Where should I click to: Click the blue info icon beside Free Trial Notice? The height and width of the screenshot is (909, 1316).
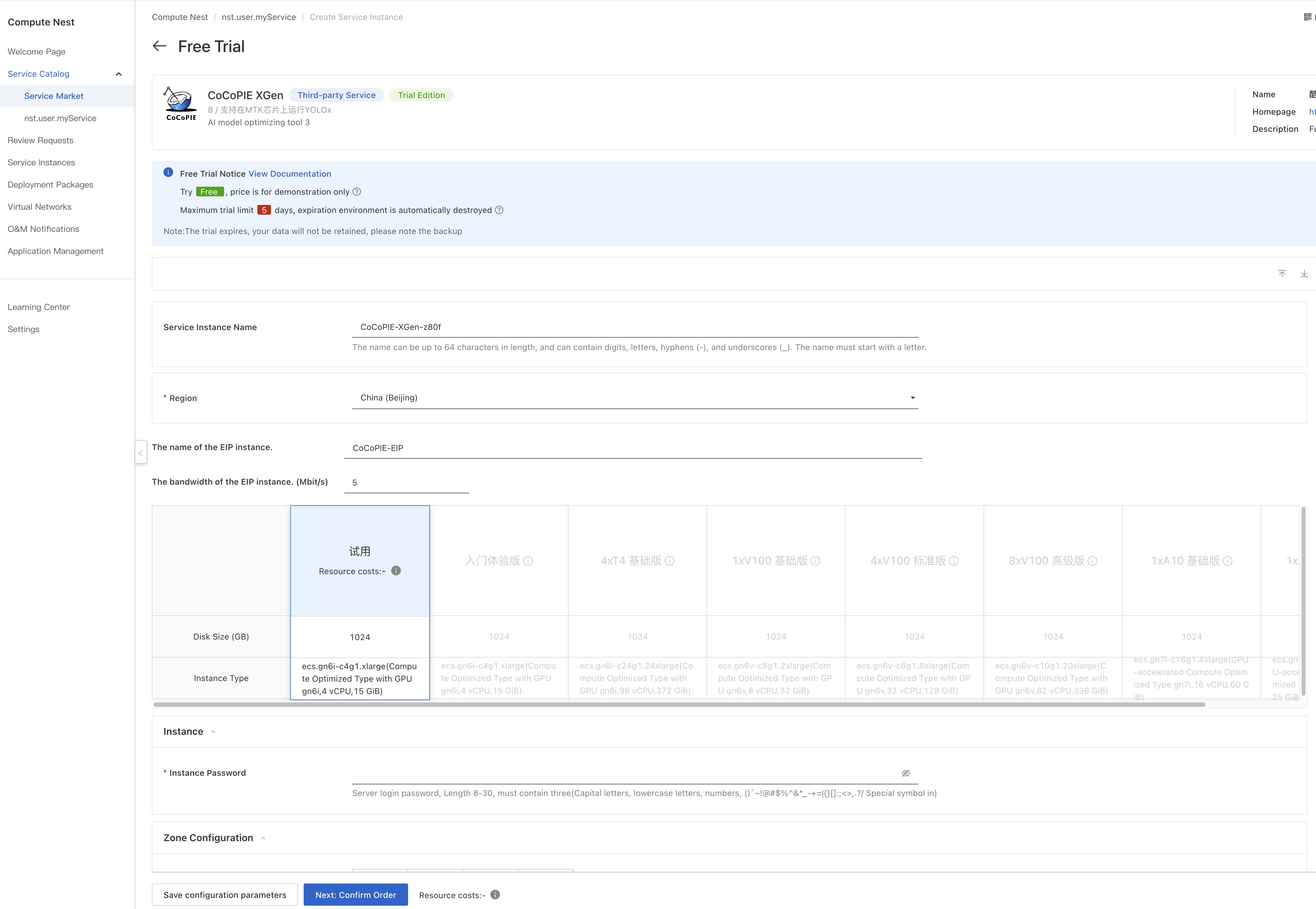pos(168,172)
